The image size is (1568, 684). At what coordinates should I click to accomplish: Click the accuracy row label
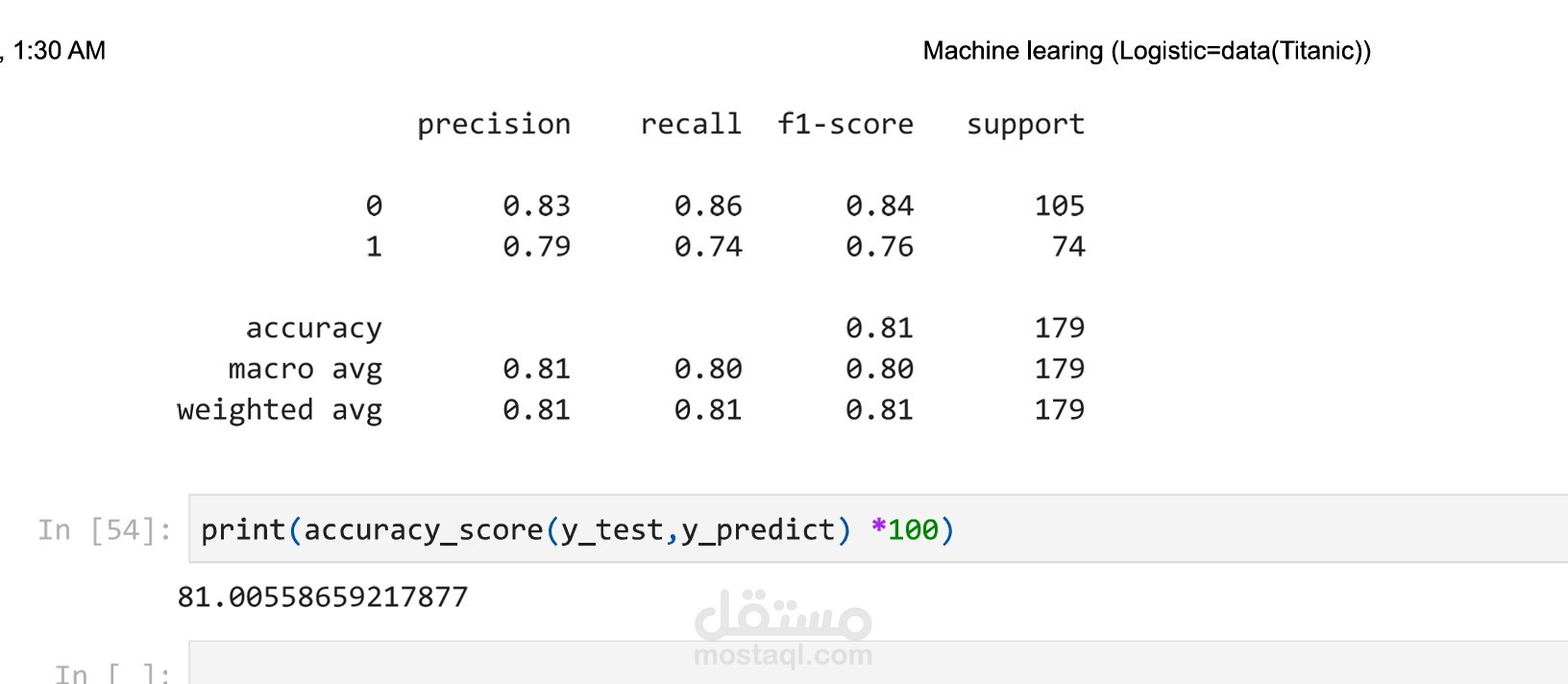(314, 330)
